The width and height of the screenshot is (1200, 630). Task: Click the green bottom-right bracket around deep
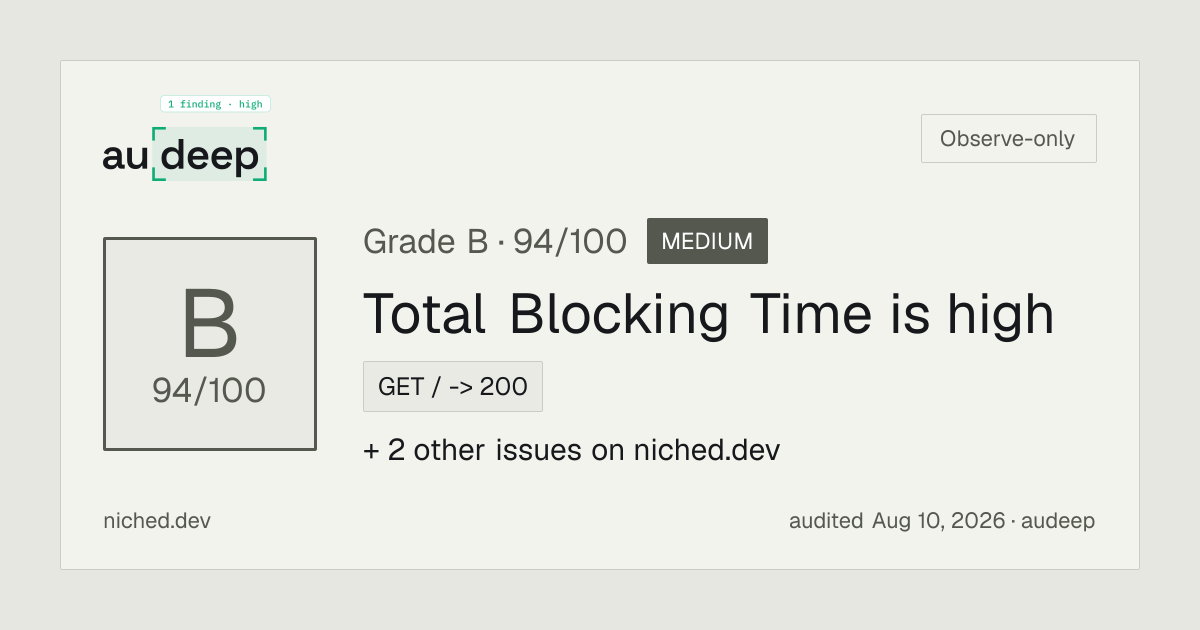(x=261, y=175)
